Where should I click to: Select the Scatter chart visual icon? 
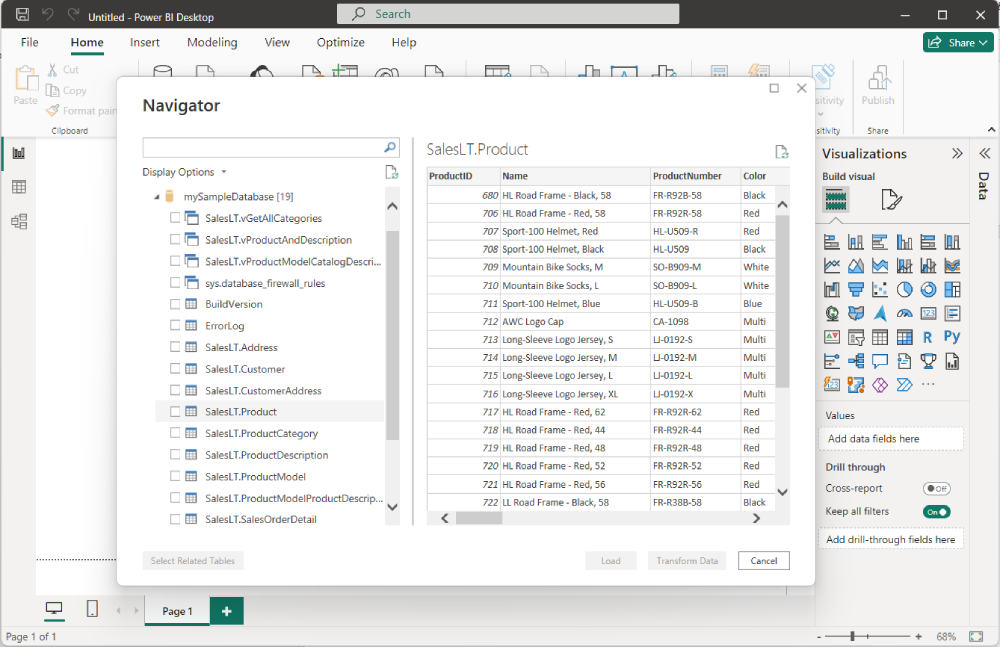(x=880, y=290)
